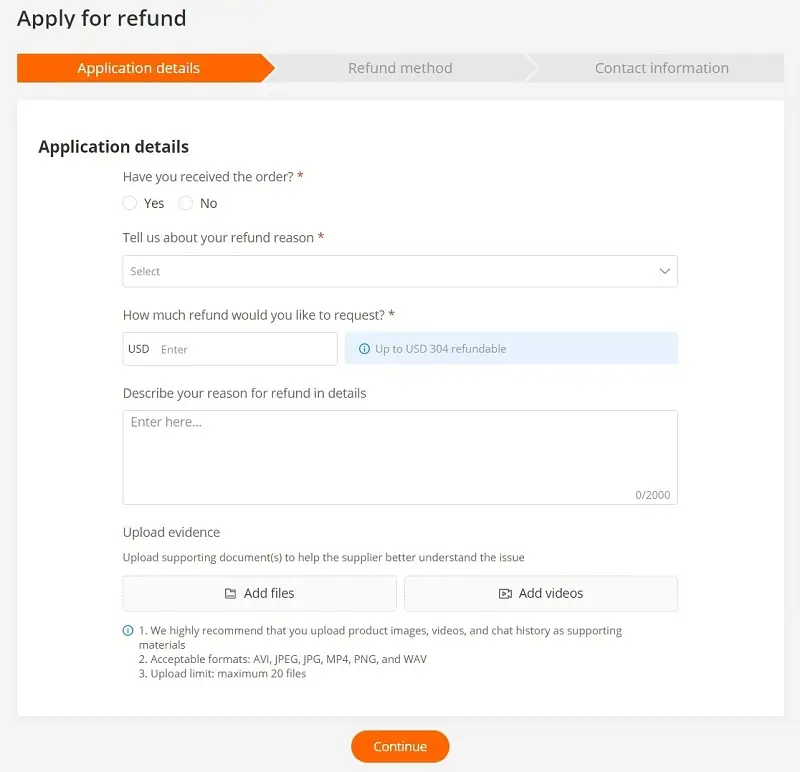
Task: Click the info icon beside upload recommendations
Action: tap(128, 631)
